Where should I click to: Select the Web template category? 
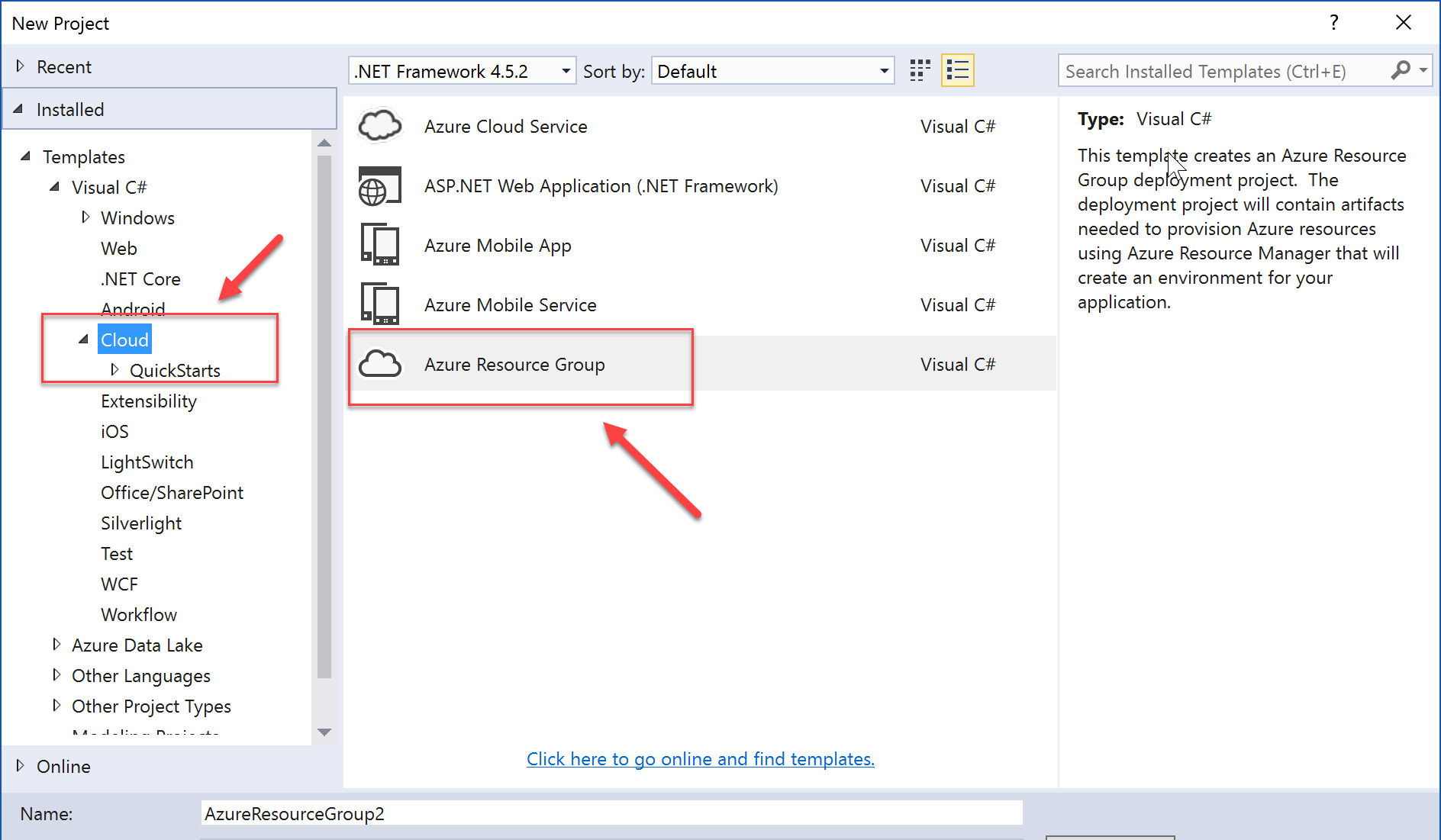pos(119,249)
